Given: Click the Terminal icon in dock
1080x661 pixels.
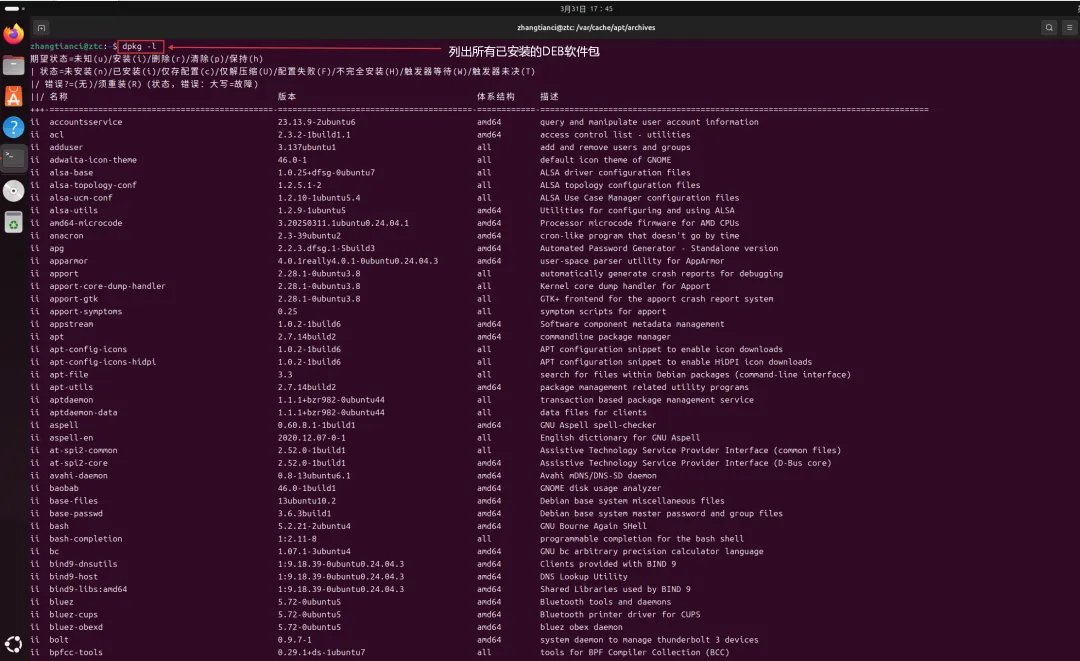Looking at the screenshot, I should coord(14,158).
